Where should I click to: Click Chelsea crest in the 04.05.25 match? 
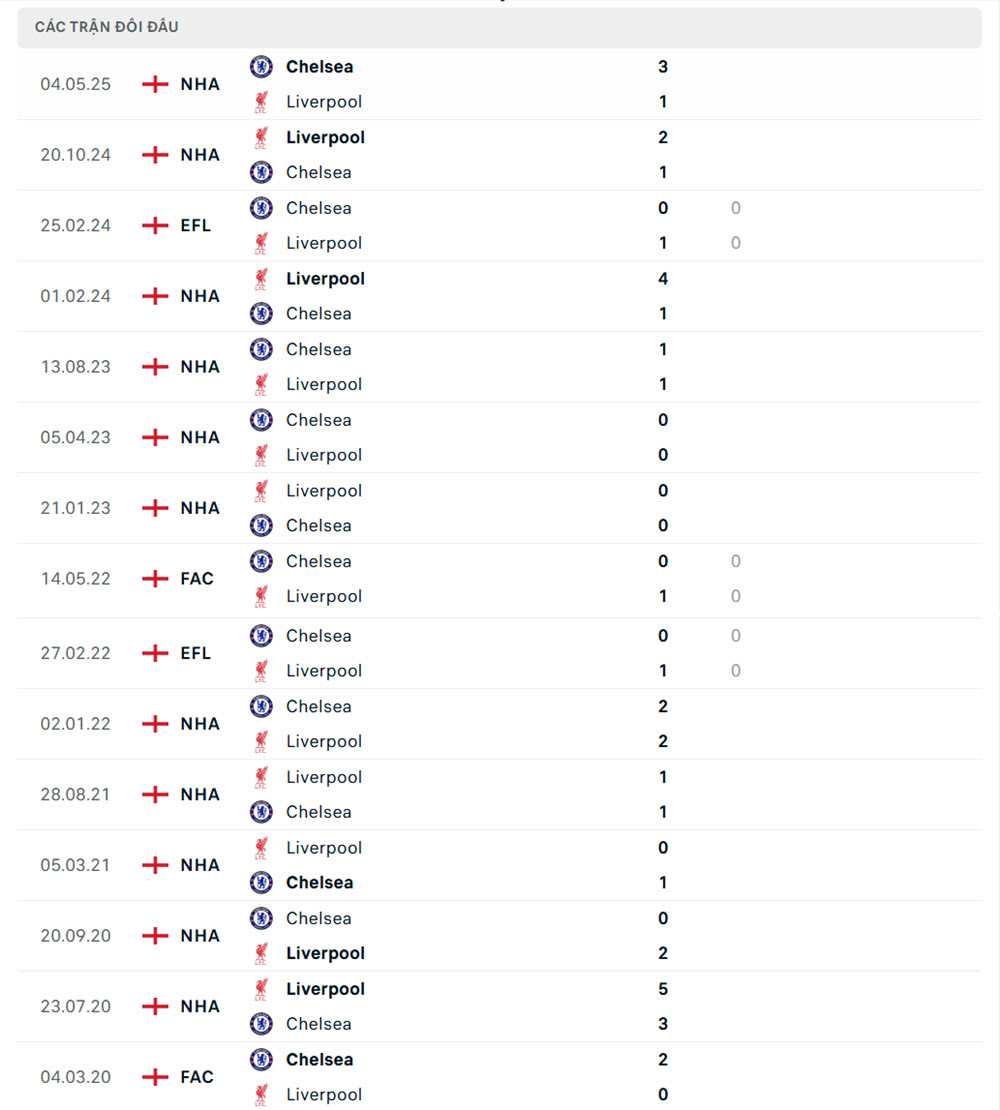click(x=261, y=67)
